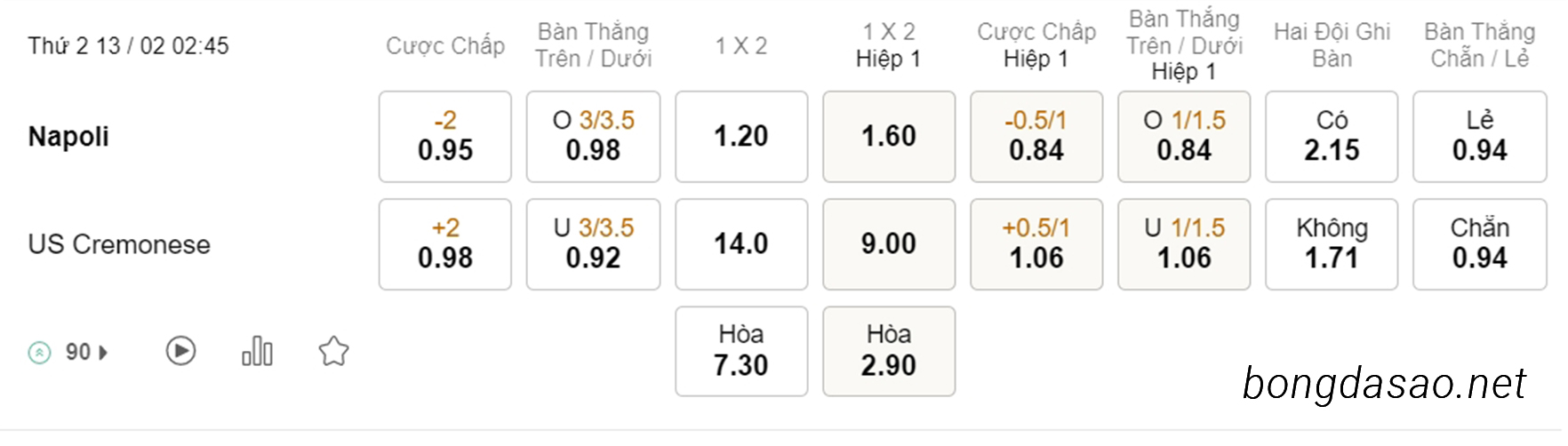Click the green double-chevron markets icon
The height and width of the screenshot is (446, 1568).
pos(39,353)
